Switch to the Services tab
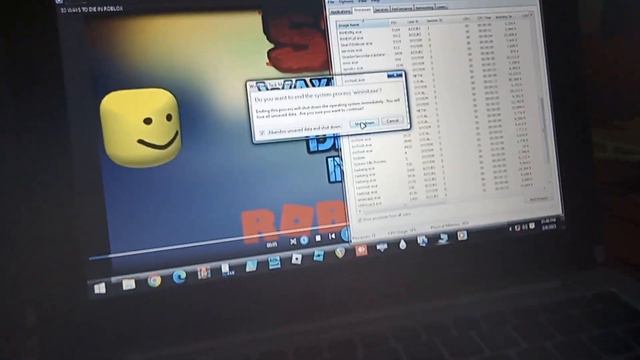 pyautogui.click(x=381, y=9)
